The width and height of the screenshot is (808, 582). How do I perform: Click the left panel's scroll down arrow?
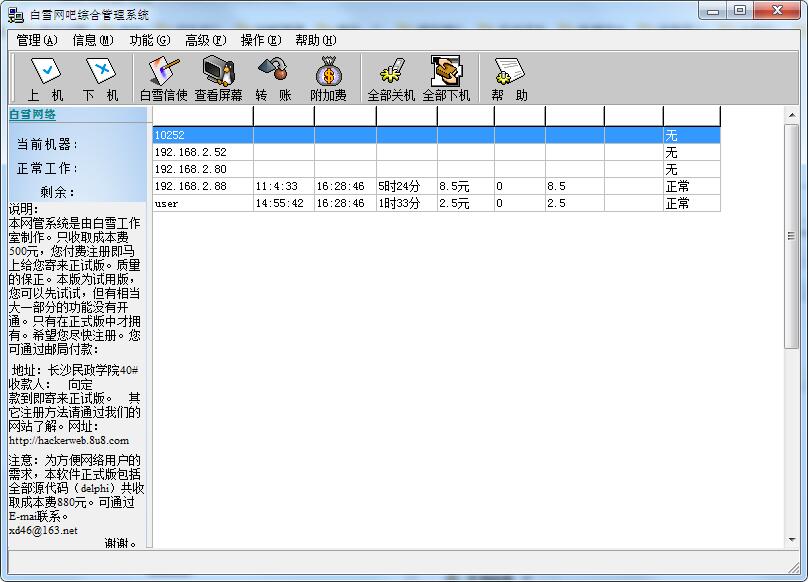(149, 540)
